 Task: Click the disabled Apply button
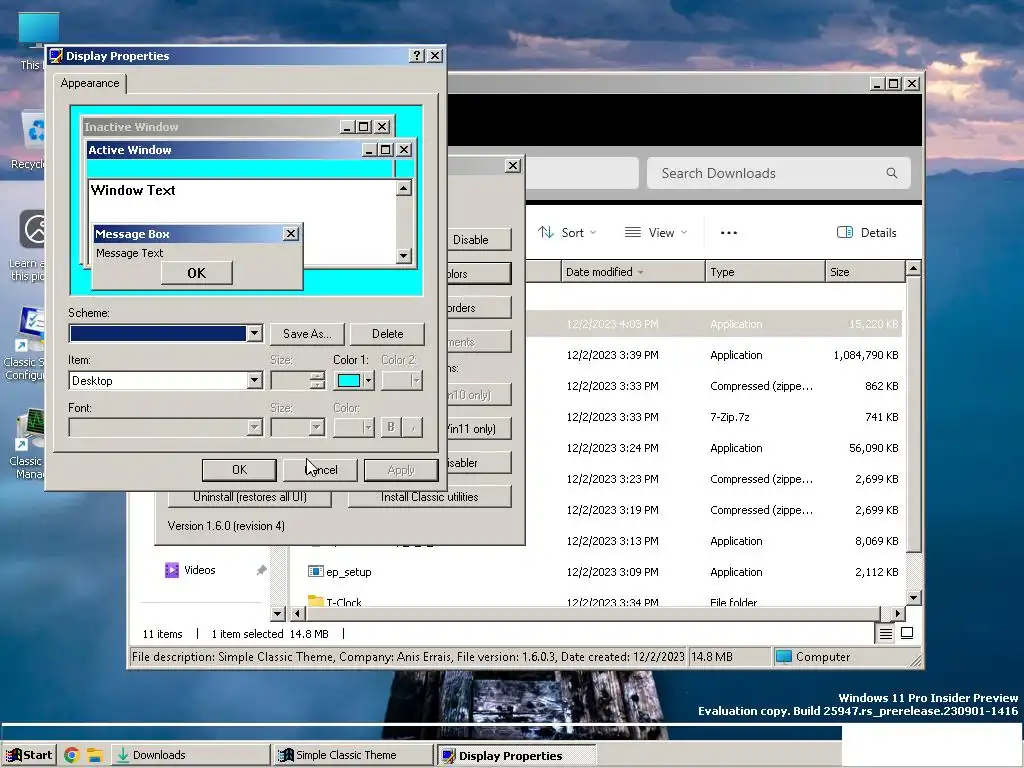point(401,470)
